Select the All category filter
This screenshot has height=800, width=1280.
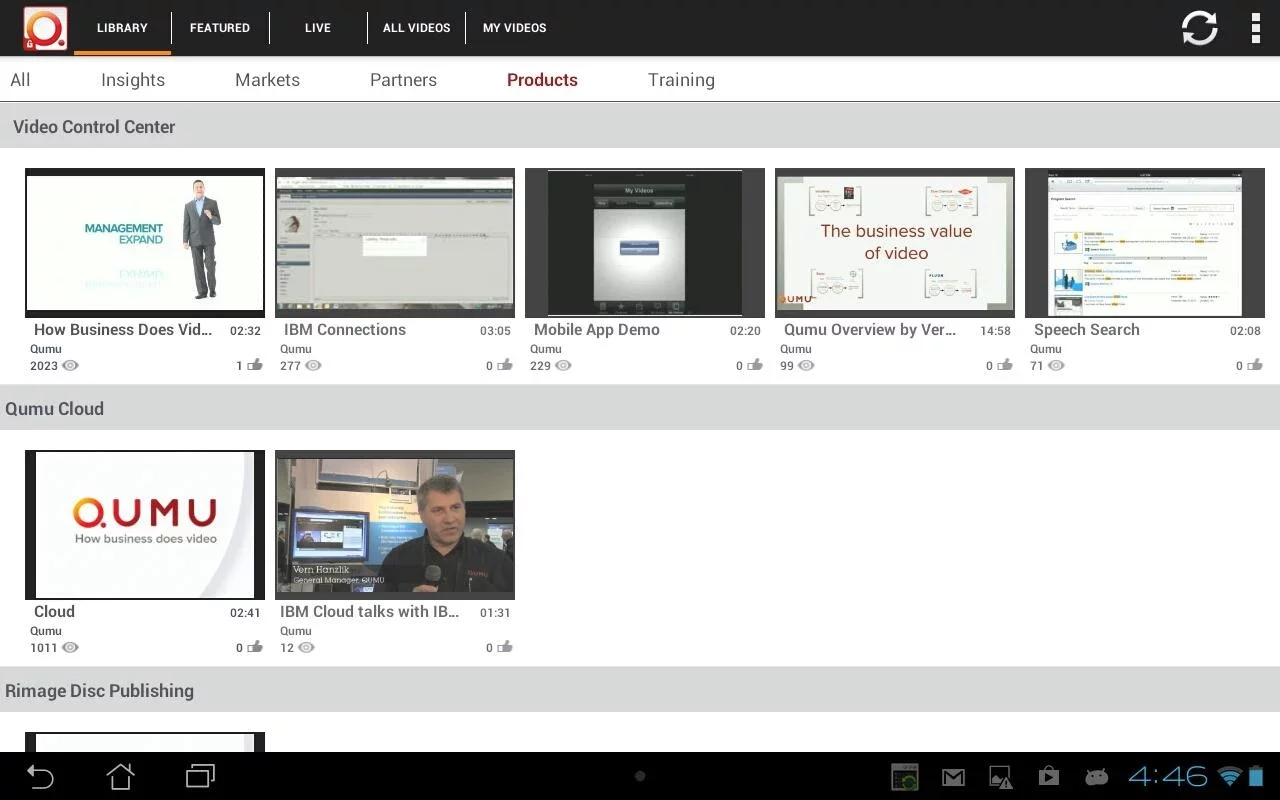(x=20, y=80)
